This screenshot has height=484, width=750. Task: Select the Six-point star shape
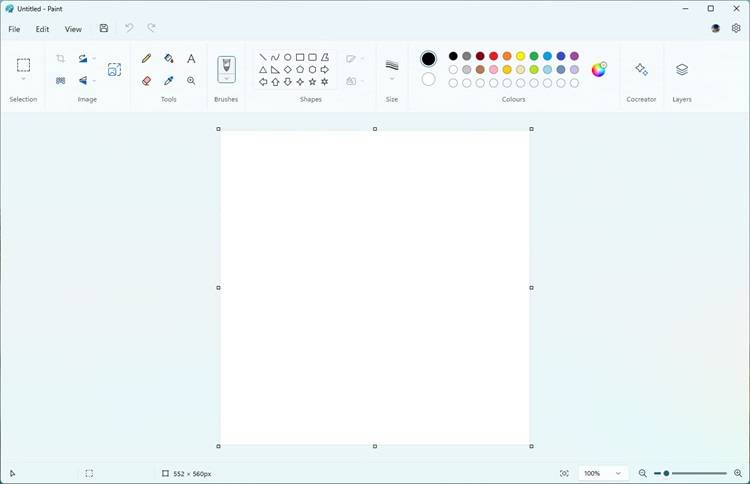coord(325,82)
